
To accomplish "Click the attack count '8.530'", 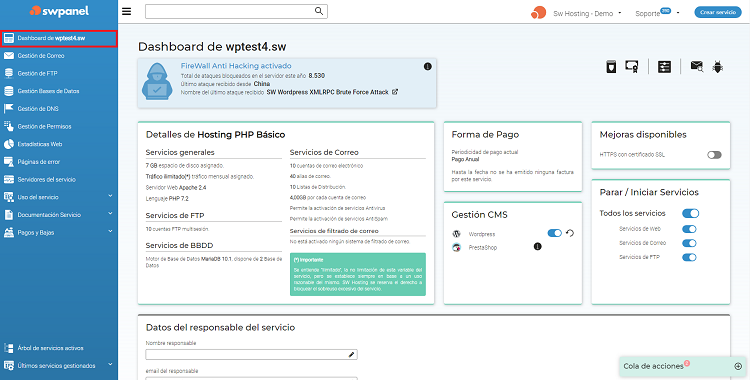I will coord(317,76).
